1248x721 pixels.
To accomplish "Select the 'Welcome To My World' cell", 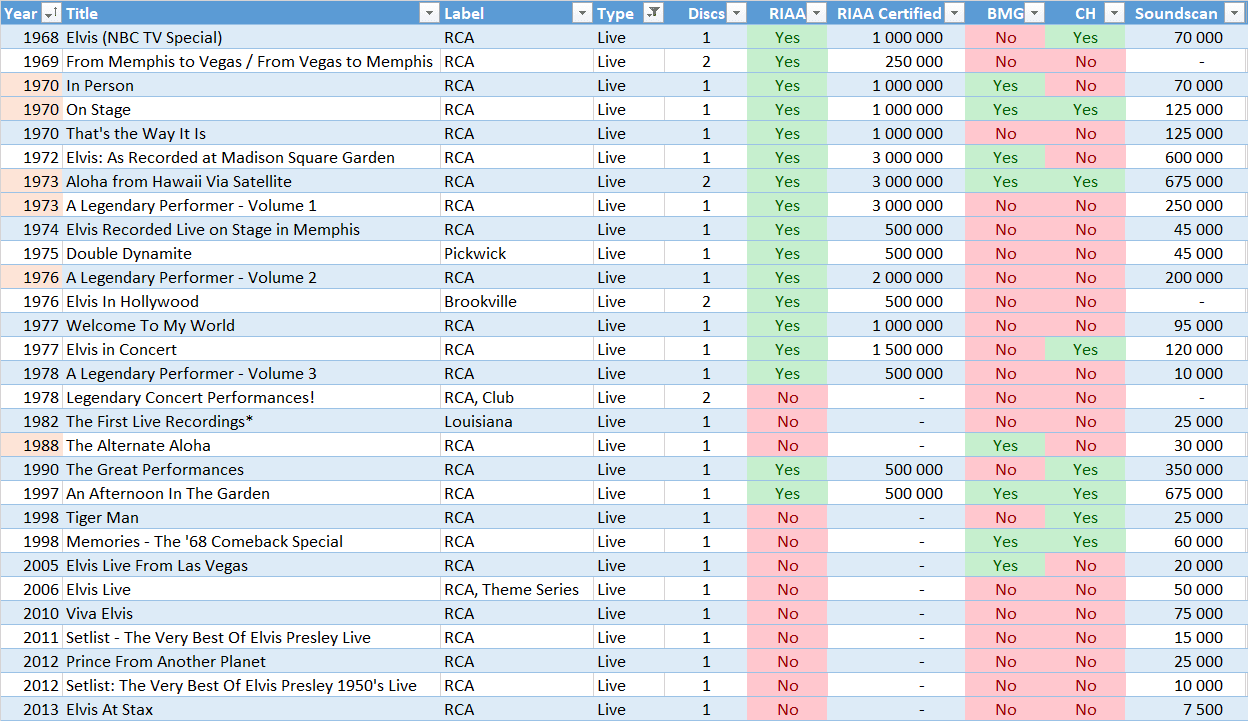I will pos(251,325).
